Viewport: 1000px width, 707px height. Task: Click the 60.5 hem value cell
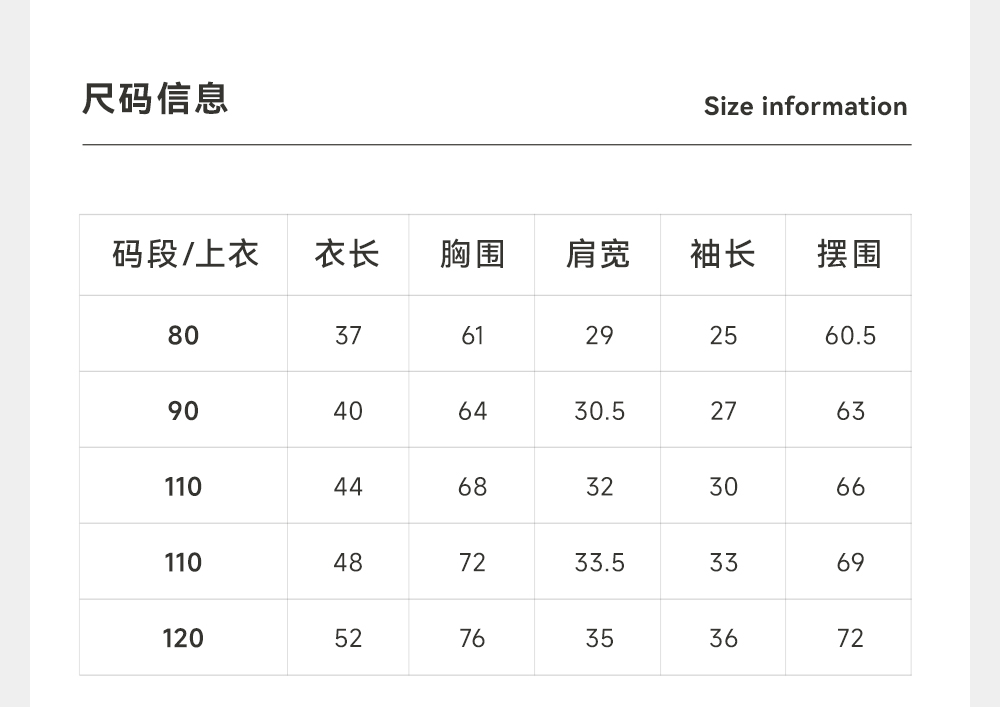tap(850, 335)
